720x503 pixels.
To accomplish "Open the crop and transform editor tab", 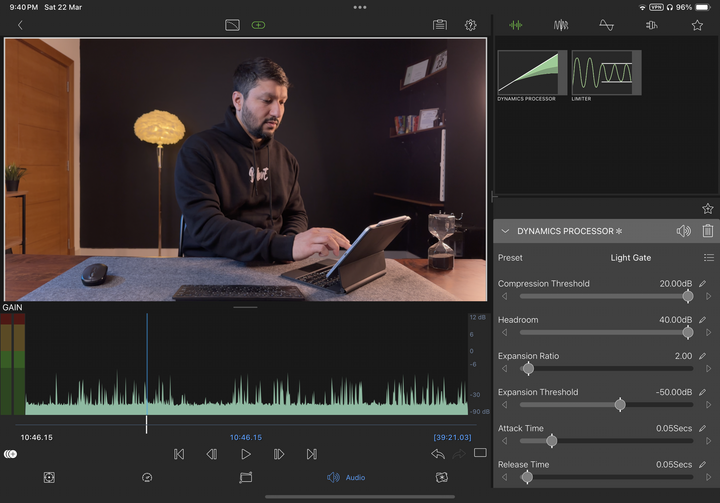I will pyautogui.click(x=246, y=477).
